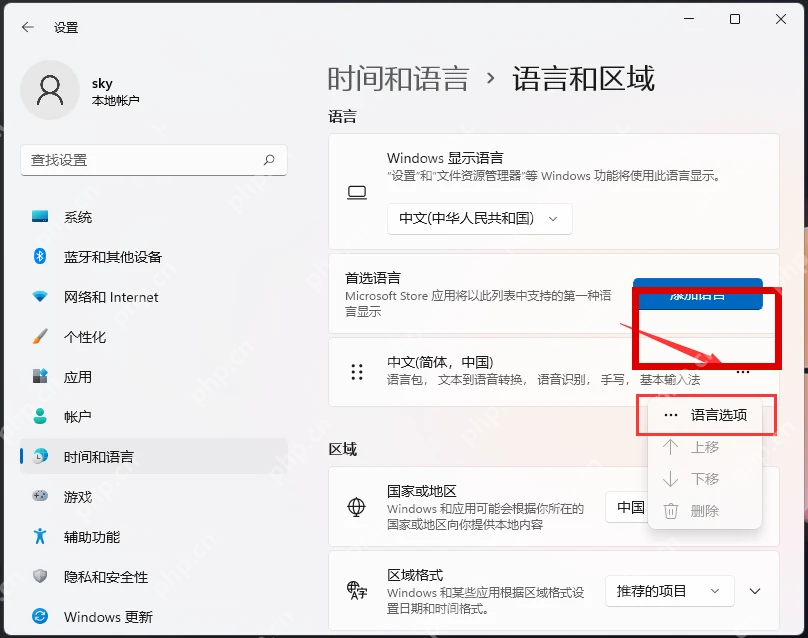Choose 语言选项 from the context menu

point(705,415)
